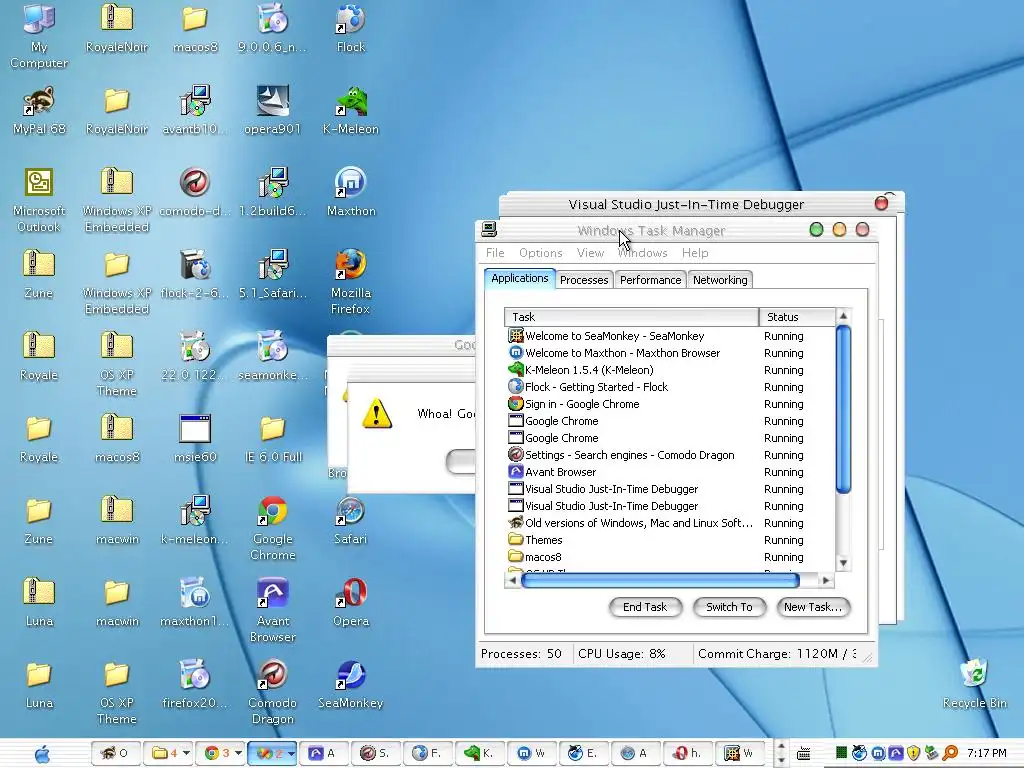Select the firefox20 installer icon

(x=195, y=684)
